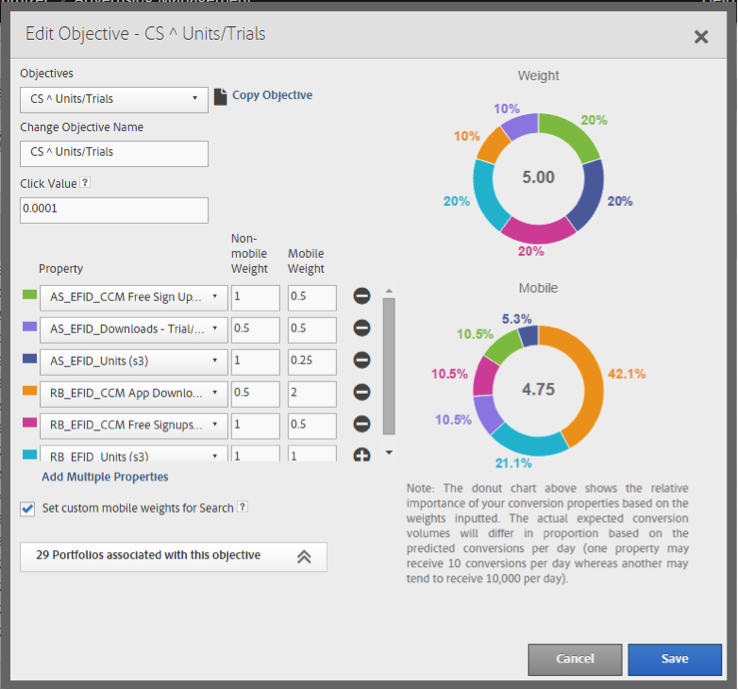Remove the RB_EFID_CCM Free Signups property
The image size is (738, 690).
[x=361, y=424]
